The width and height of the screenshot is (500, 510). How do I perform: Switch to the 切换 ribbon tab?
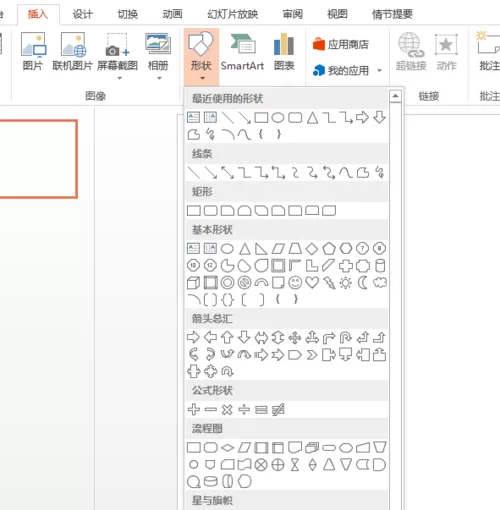coord(128,14)
